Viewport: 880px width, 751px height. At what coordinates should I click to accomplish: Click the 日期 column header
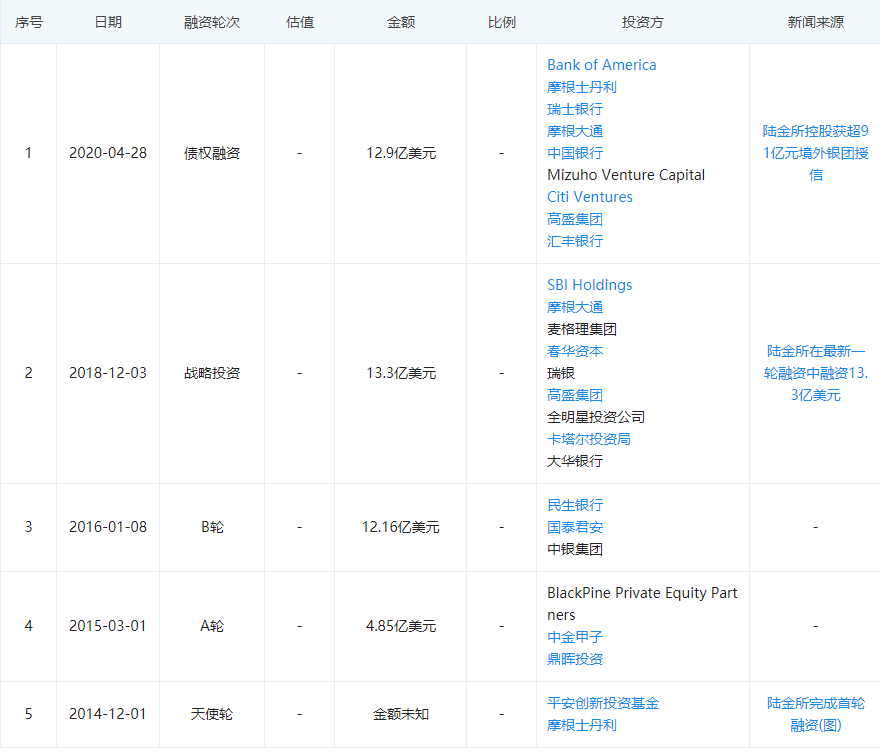108,22
